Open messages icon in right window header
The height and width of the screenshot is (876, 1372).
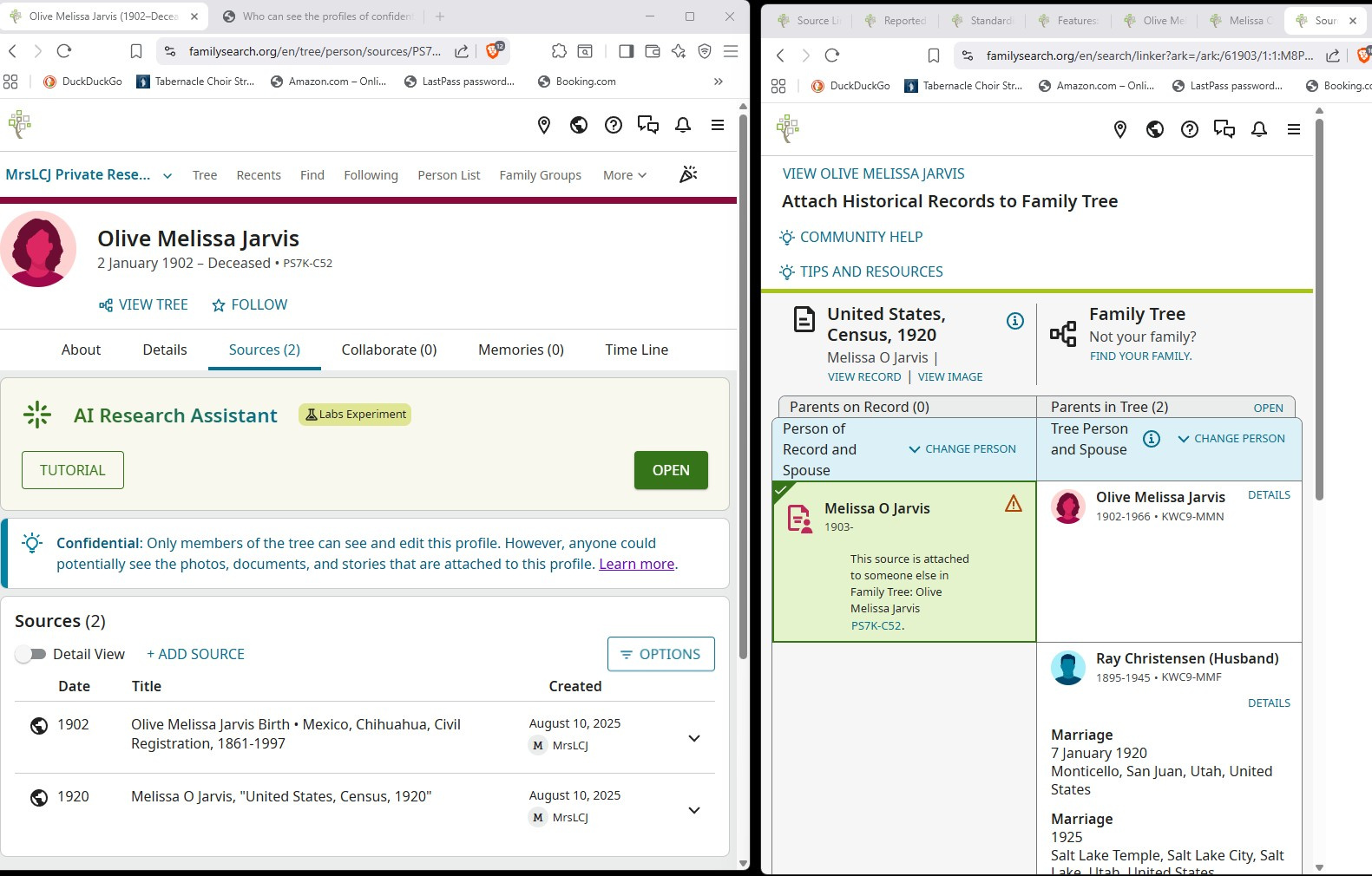click(x=1224, y=129)
